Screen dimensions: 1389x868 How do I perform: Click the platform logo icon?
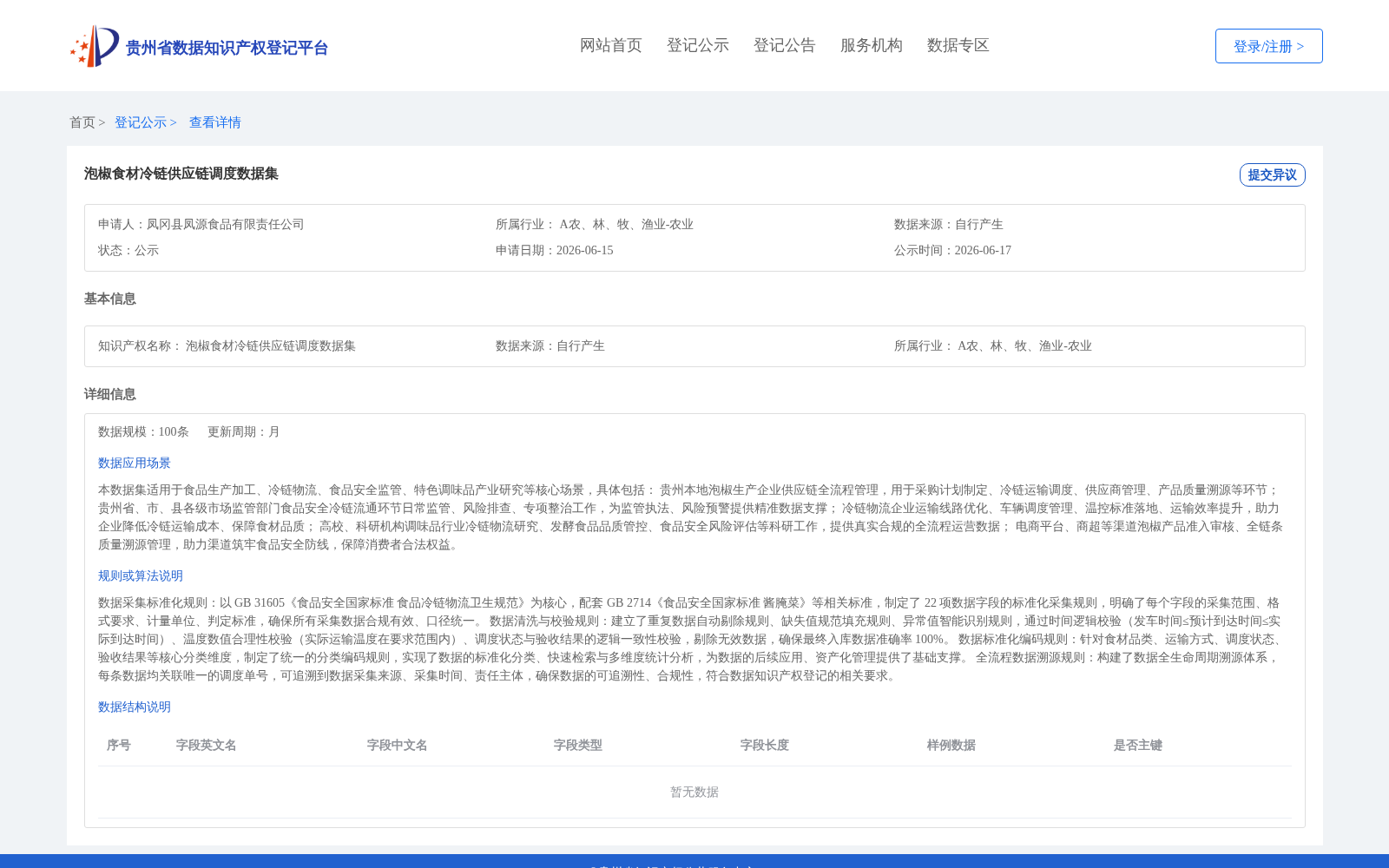coord(95,46)
